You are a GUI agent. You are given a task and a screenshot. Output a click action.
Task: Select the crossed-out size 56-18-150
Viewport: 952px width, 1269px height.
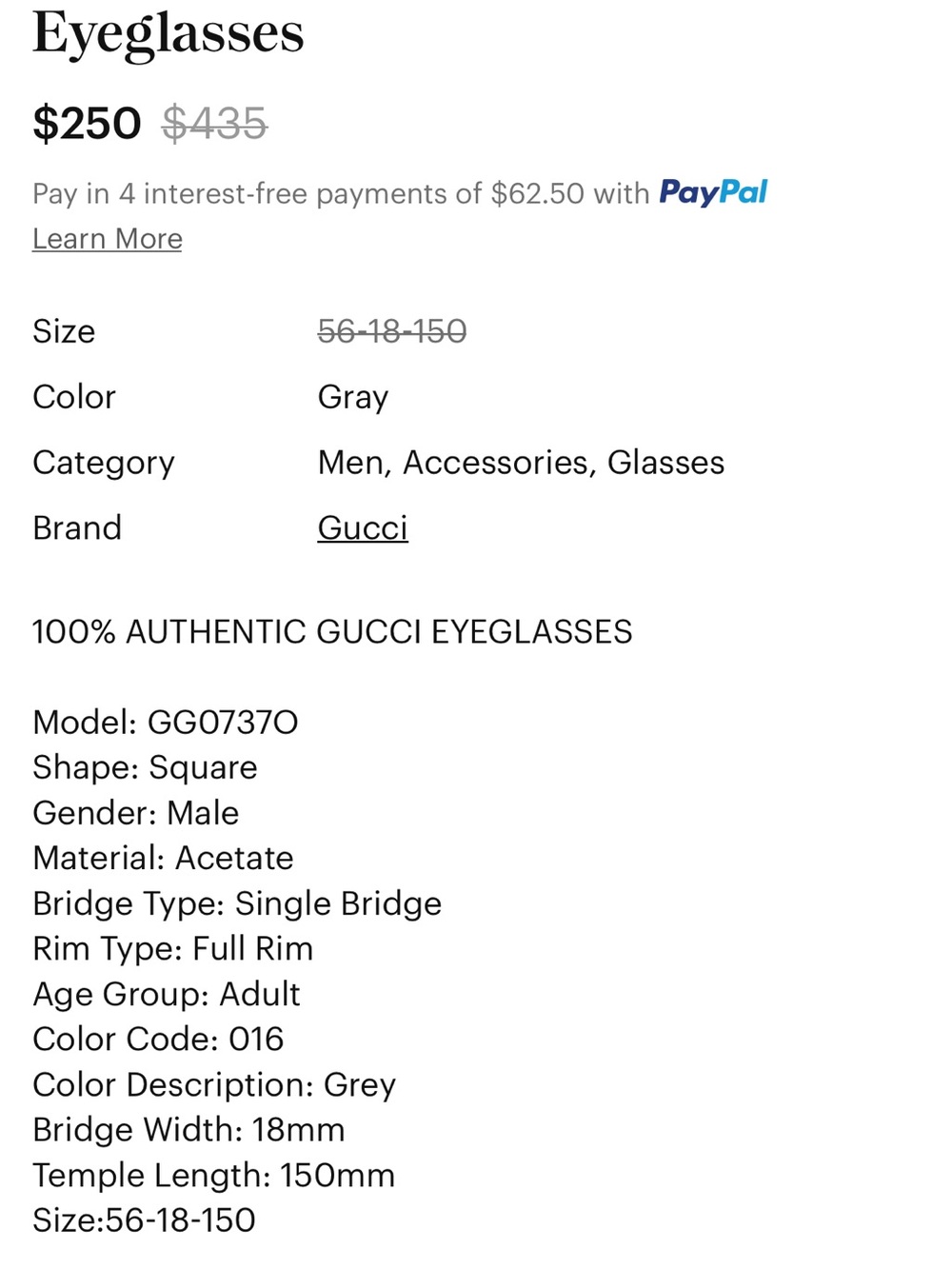click(x=392, y=331)
